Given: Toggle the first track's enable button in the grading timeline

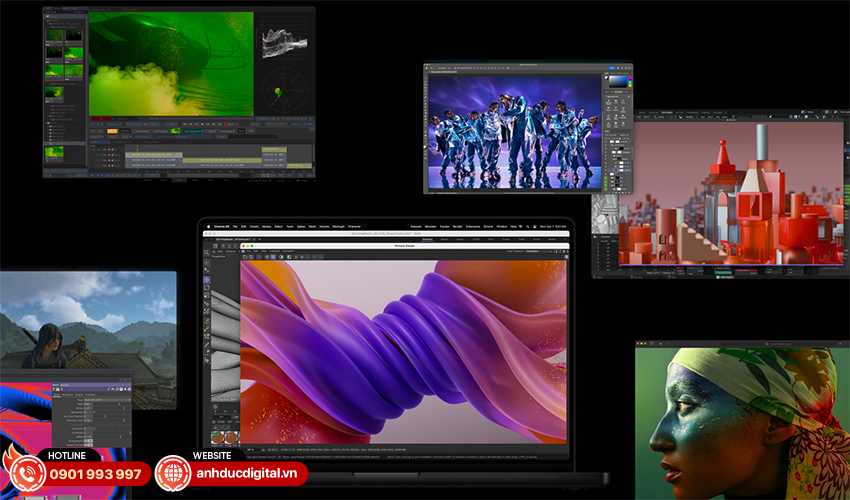Looking at the screenshot, I should (99, 147).
